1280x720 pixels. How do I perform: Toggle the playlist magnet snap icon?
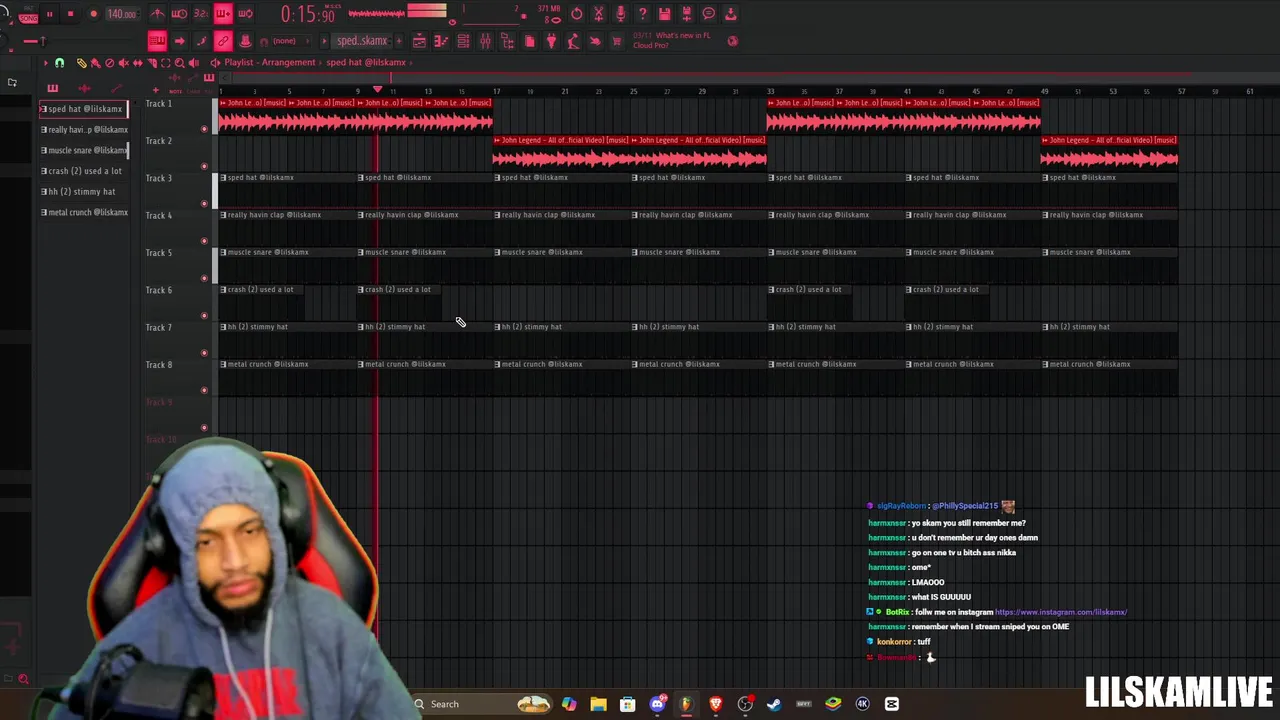coord(59,63)
